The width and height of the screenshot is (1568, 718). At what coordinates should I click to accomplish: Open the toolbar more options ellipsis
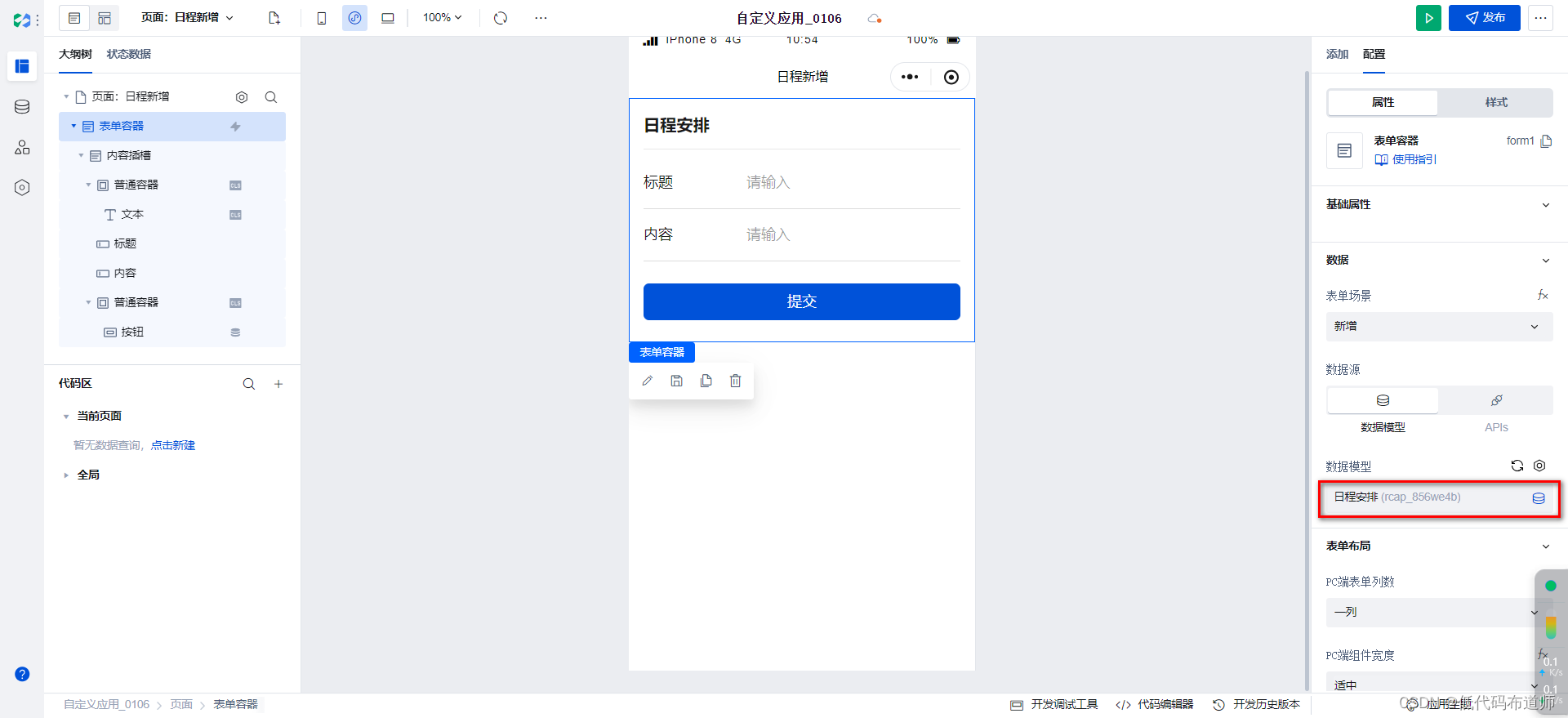(541, 18)
